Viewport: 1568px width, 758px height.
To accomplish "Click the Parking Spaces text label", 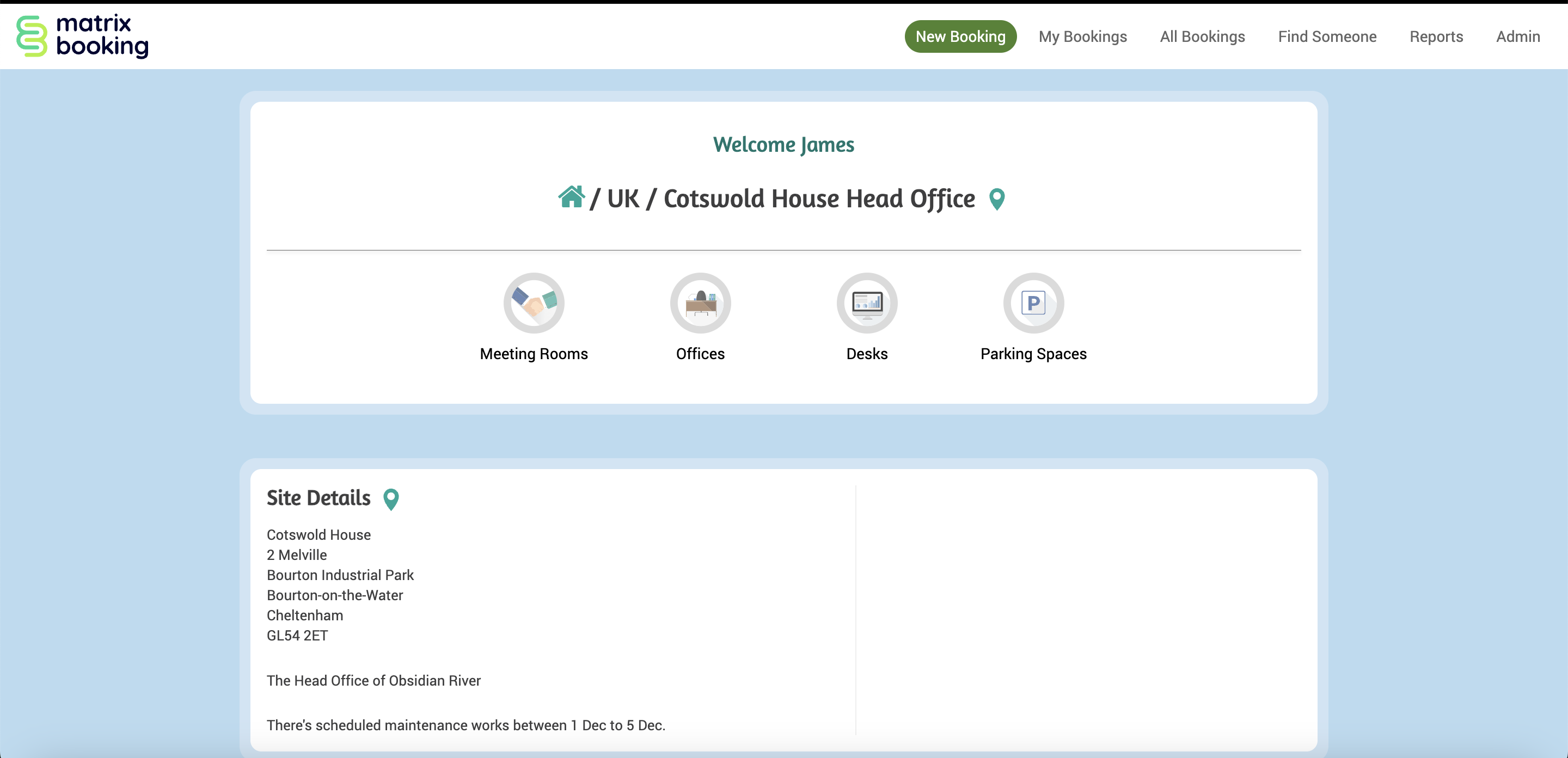I will [1033, 354].
